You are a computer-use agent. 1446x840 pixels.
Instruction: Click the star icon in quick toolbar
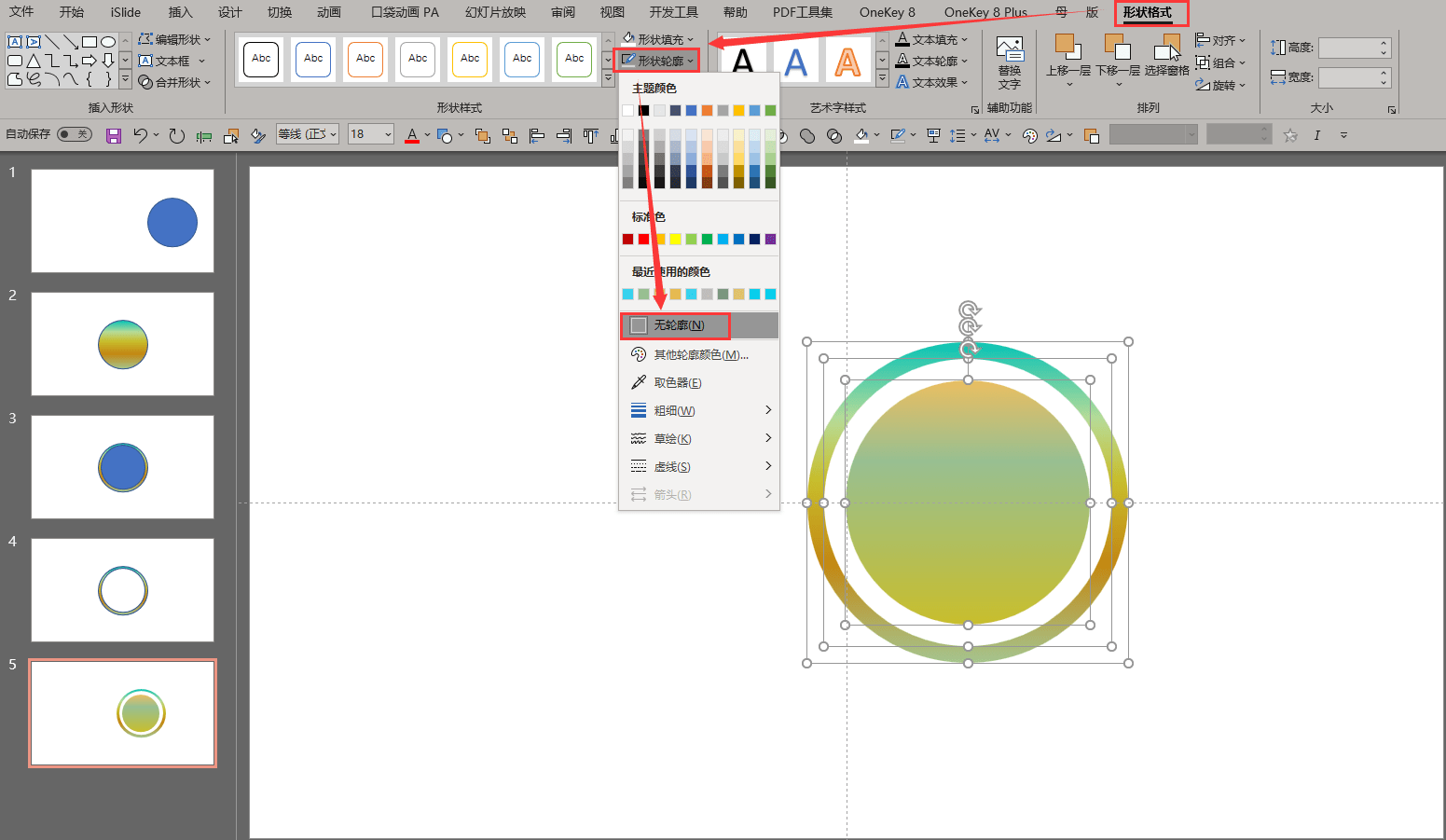pyautogui.click(x=1290, y=136)
